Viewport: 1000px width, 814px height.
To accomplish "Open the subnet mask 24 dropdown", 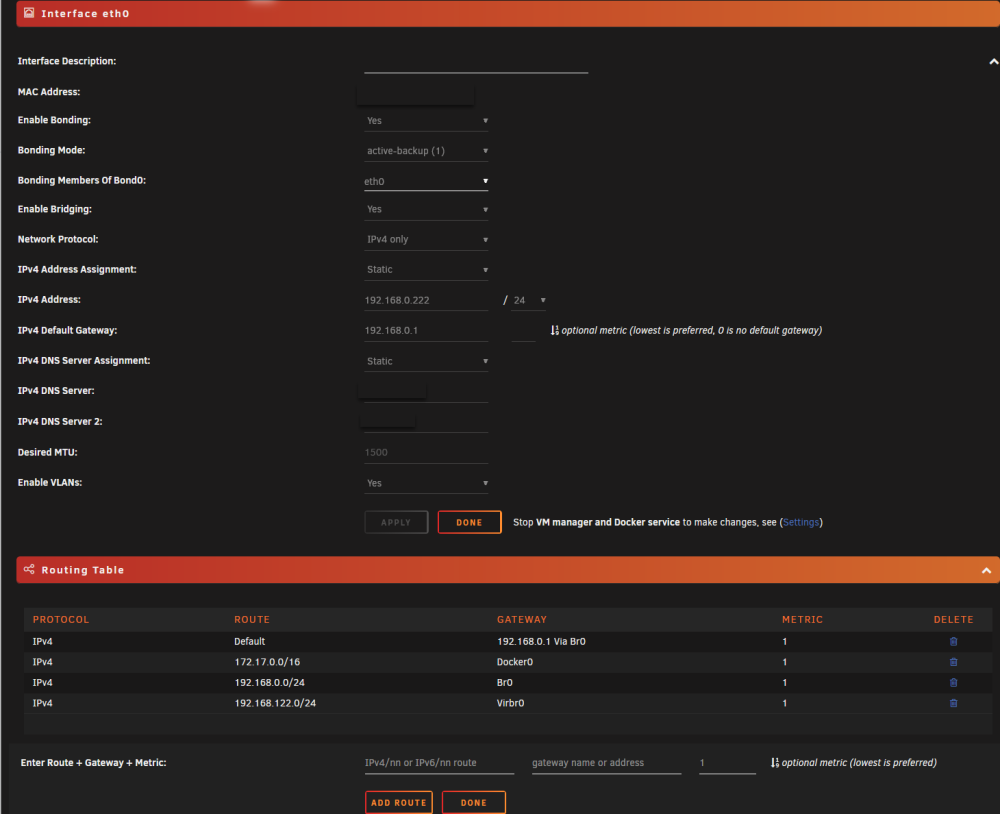I will point(529,300).
